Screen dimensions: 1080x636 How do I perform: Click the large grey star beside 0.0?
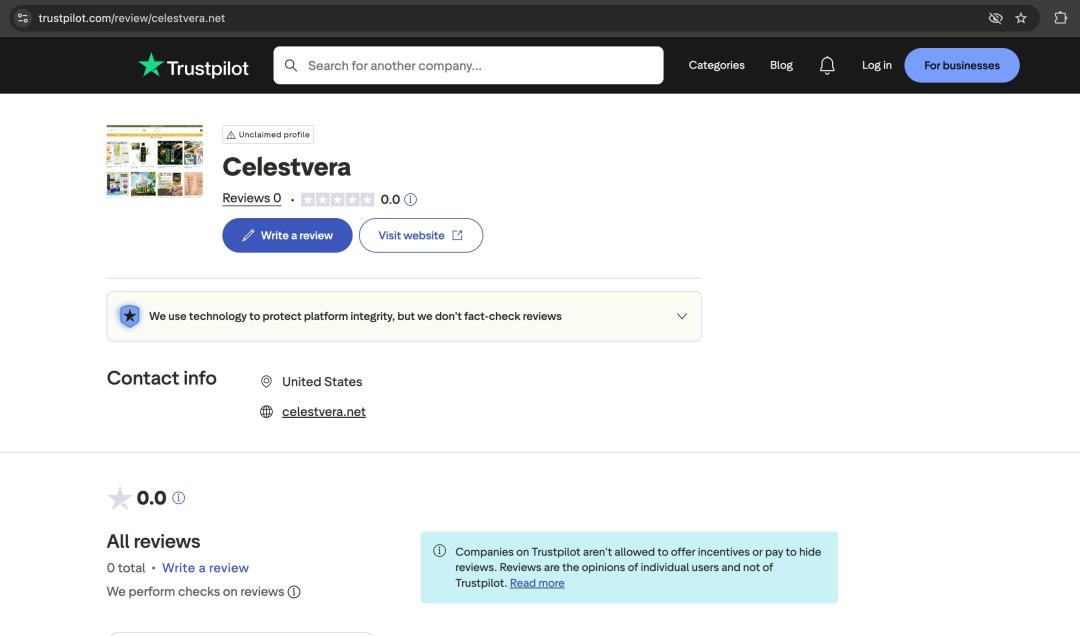pos(119,497)
